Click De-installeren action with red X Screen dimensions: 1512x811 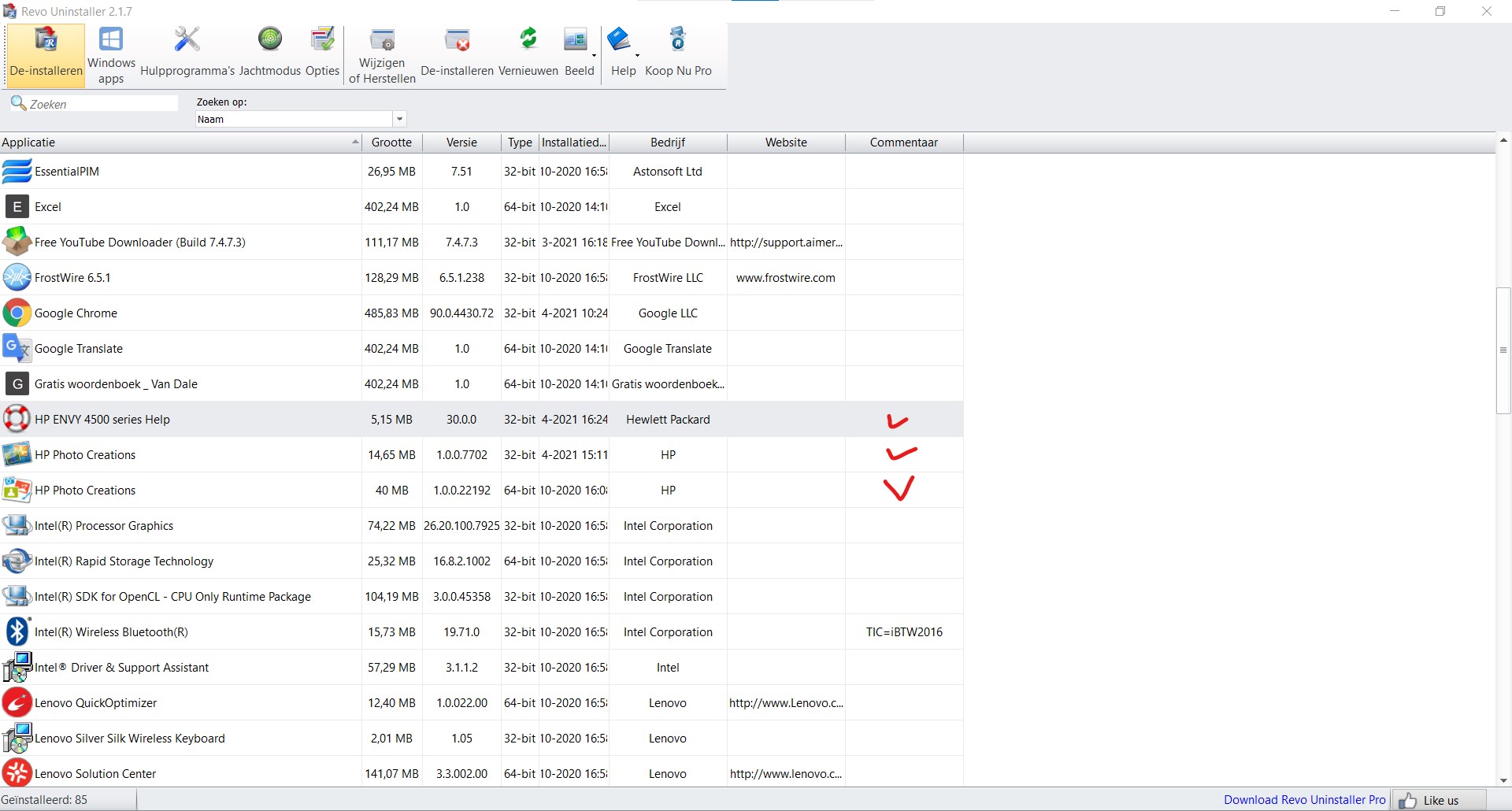pos(457,39)
